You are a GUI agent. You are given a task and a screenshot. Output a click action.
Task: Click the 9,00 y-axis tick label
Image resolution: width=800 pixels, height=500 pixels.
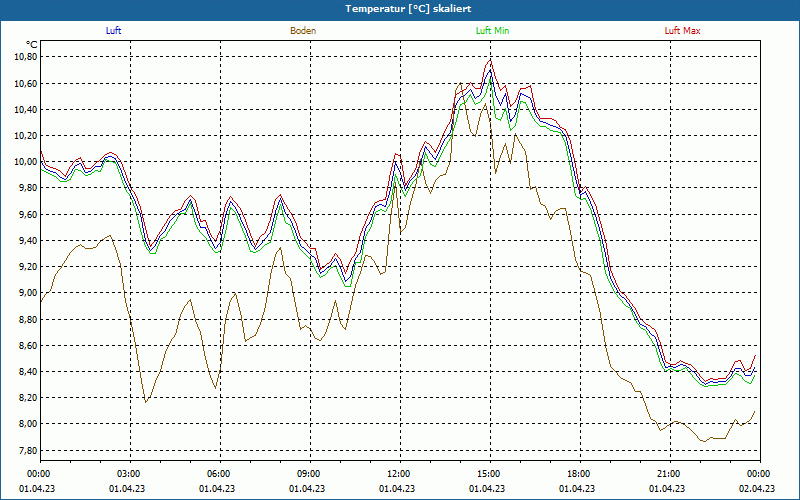26,293
